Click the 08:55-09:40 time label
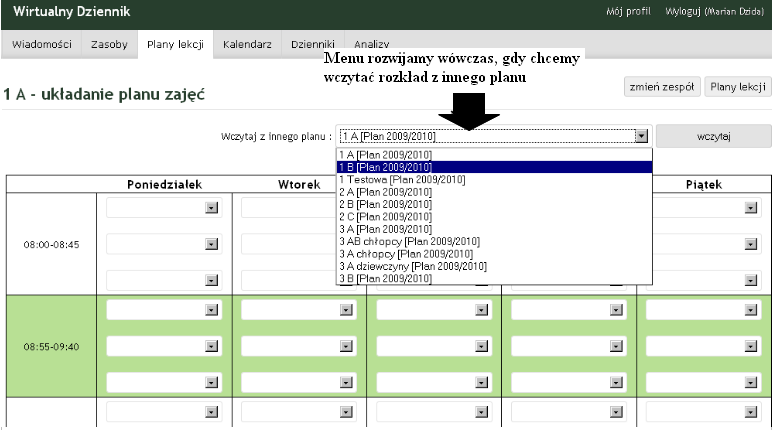This screenshot has width=773, height=430. point(51,347)
